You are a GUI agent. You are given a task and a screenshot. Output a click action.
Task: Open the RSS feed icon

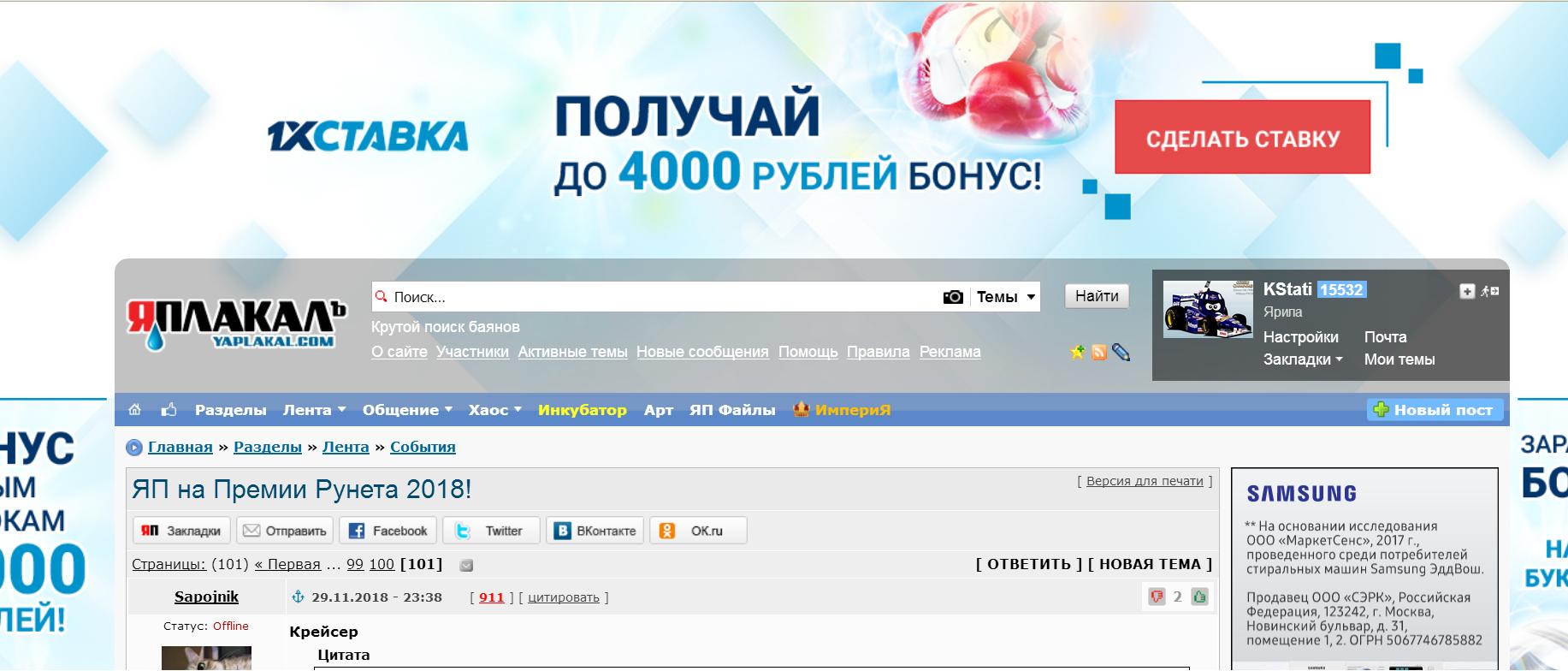1099,352
